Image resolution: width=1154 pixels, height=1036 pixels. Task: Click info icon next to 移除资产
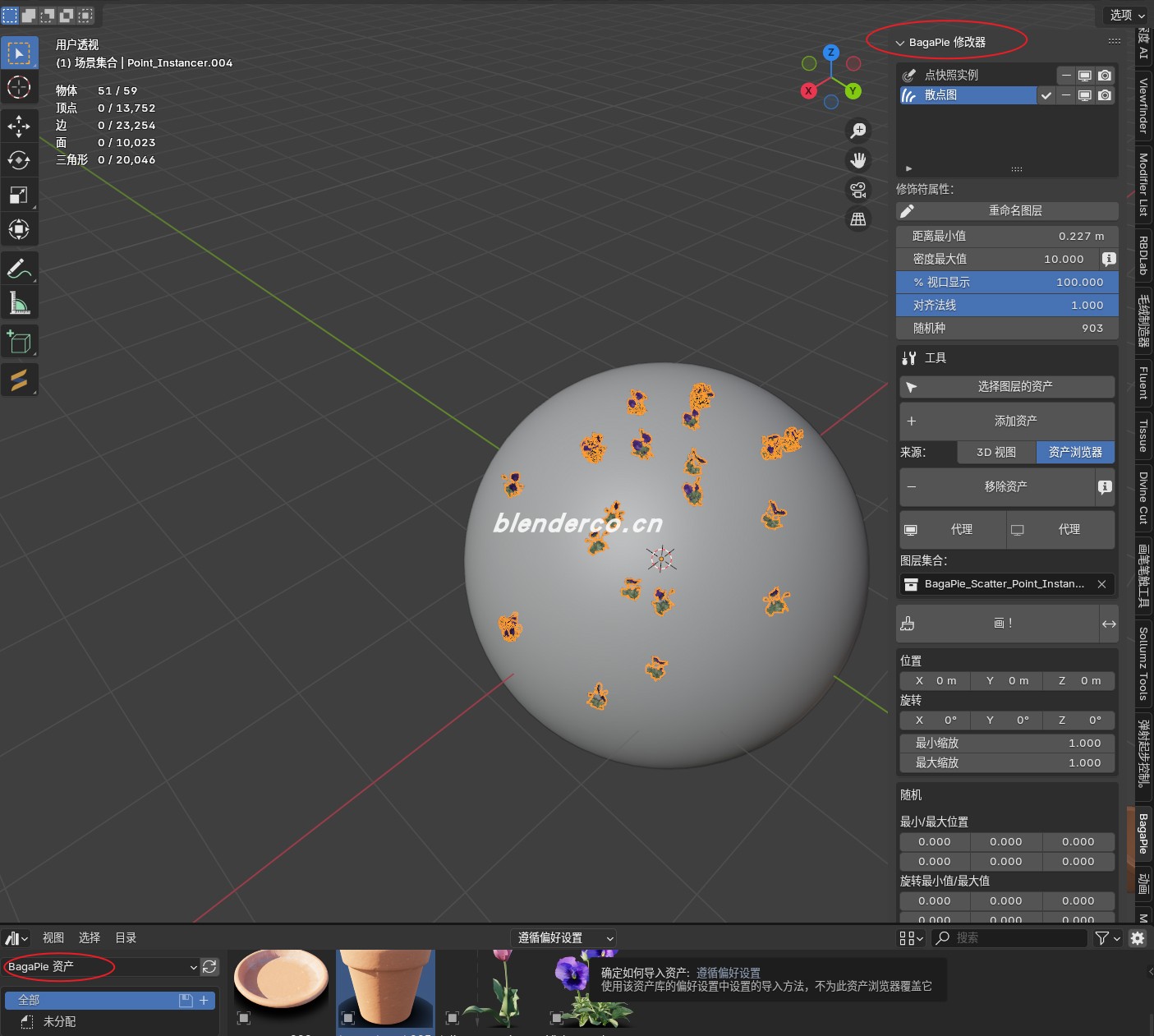(x=1106, y=486)
